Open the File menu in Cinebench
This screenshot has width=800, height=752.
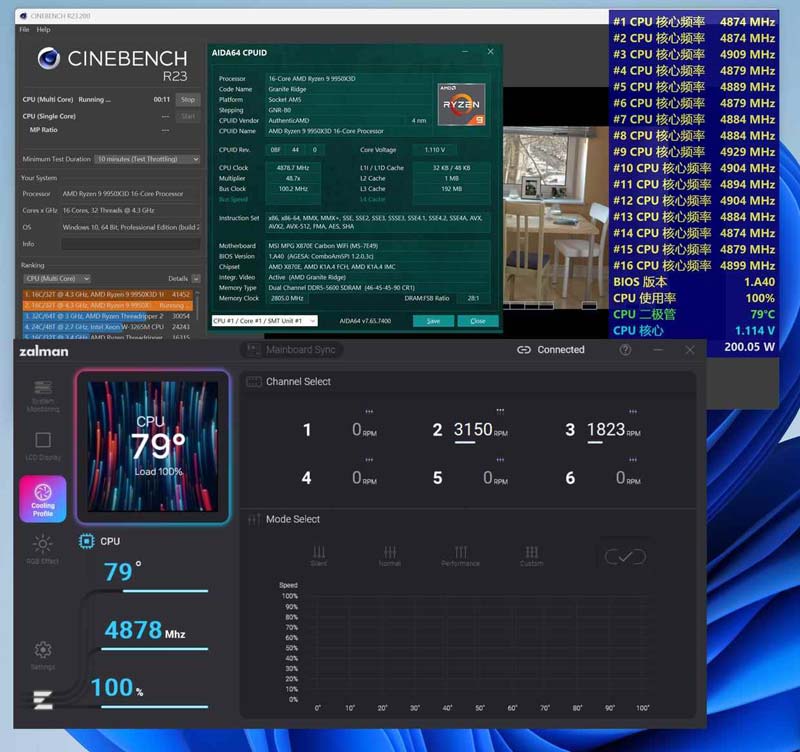click(24, 30)
